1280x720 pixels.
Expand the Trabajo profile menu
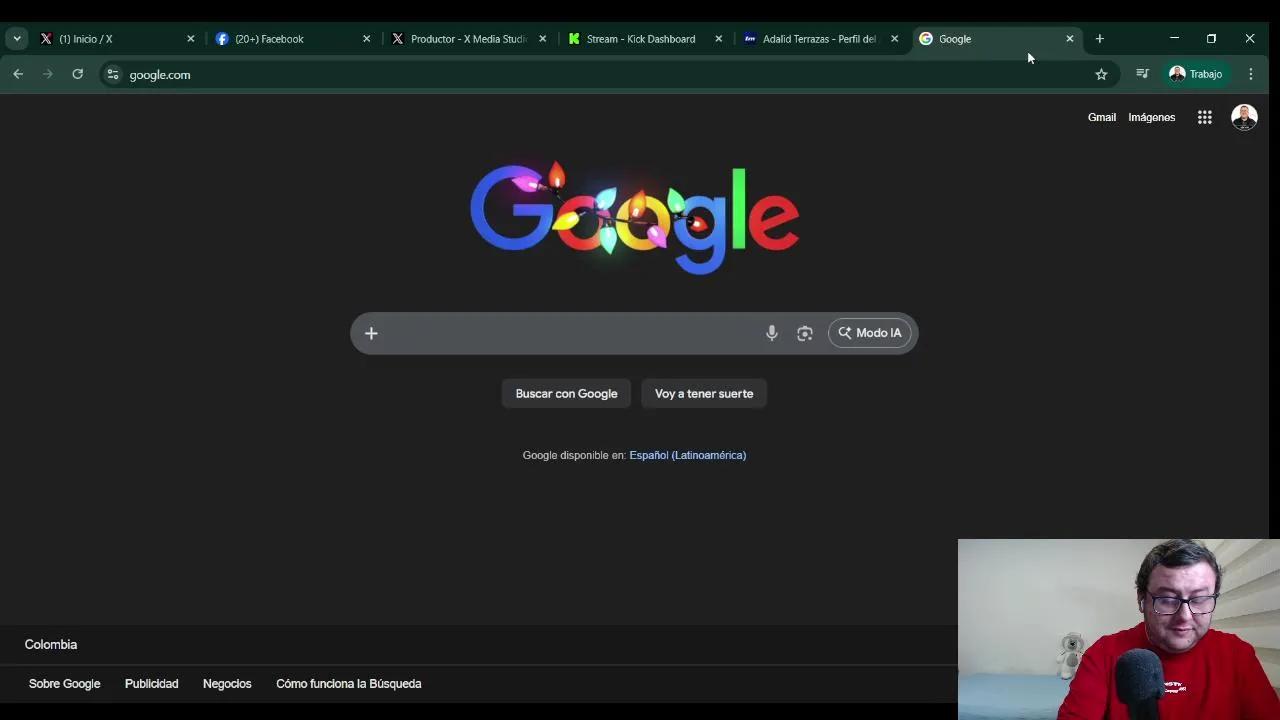click(1196, 74)
